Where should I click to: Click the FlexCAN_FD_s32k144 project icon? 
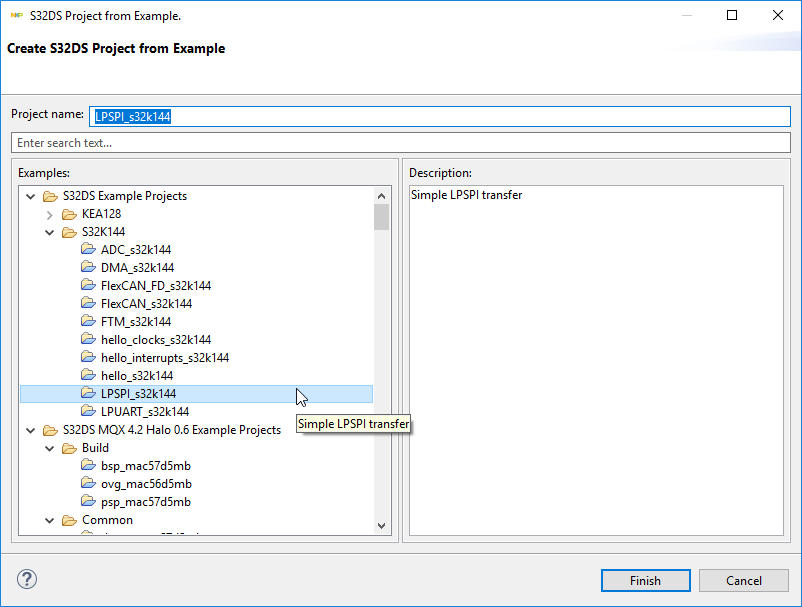88,285
